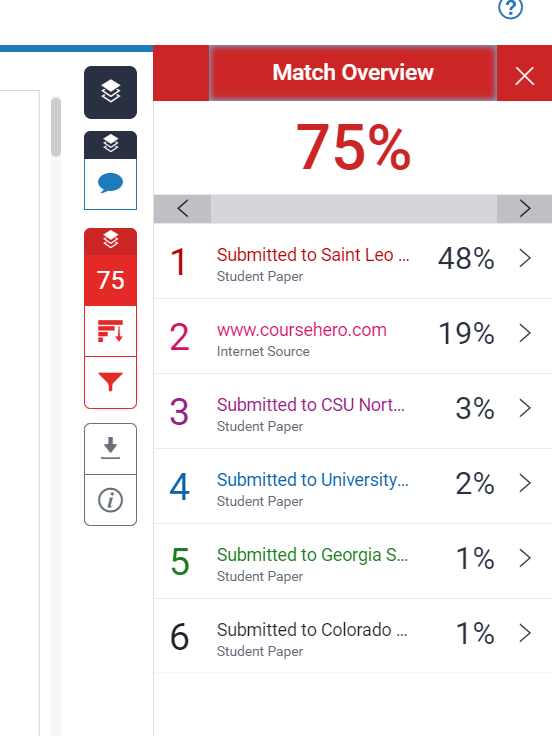Image resolution: width=552 pixels, height=736 pixels.
Task: Expand the CSU Nort... 3% match chevron
Action: (525, 408)
